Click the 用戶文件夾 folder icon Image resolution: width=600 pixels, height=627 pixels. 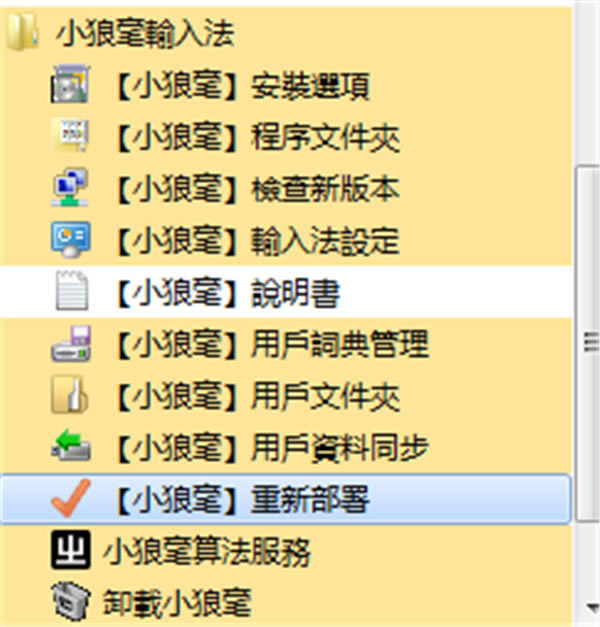point(70,394)
